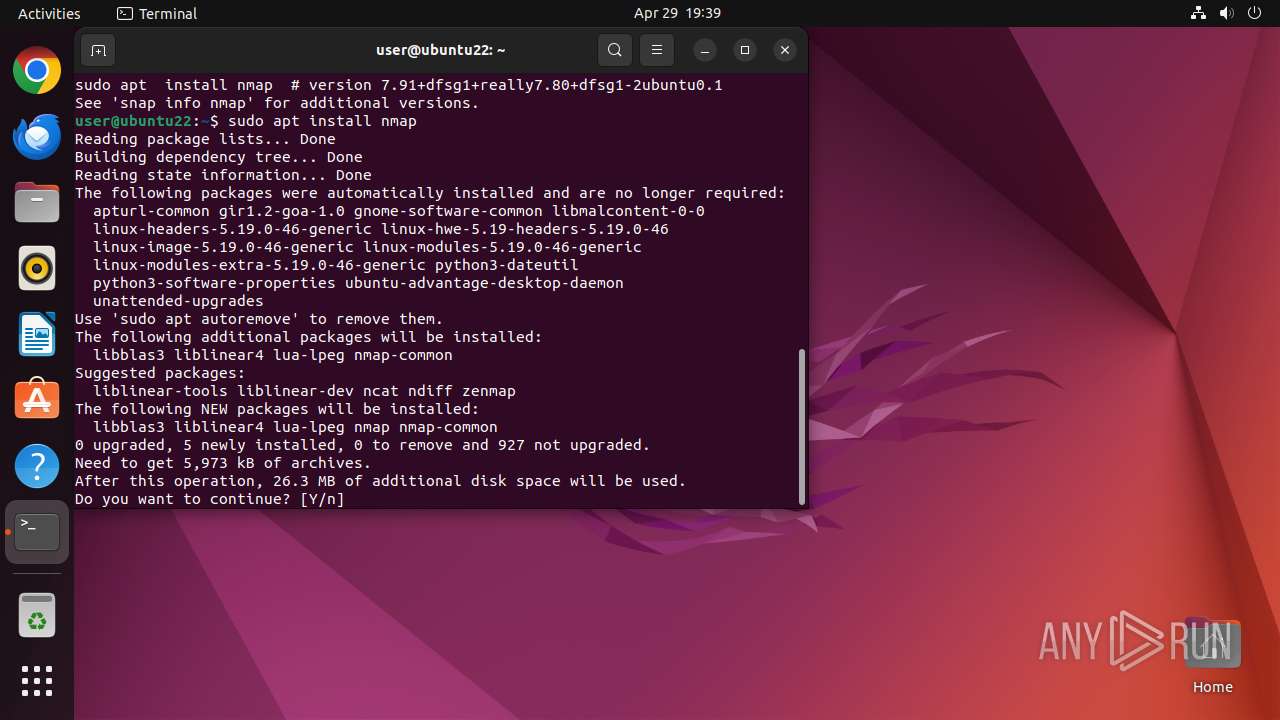Open LibreOffice Writer from the dock

tap(37, 335)
